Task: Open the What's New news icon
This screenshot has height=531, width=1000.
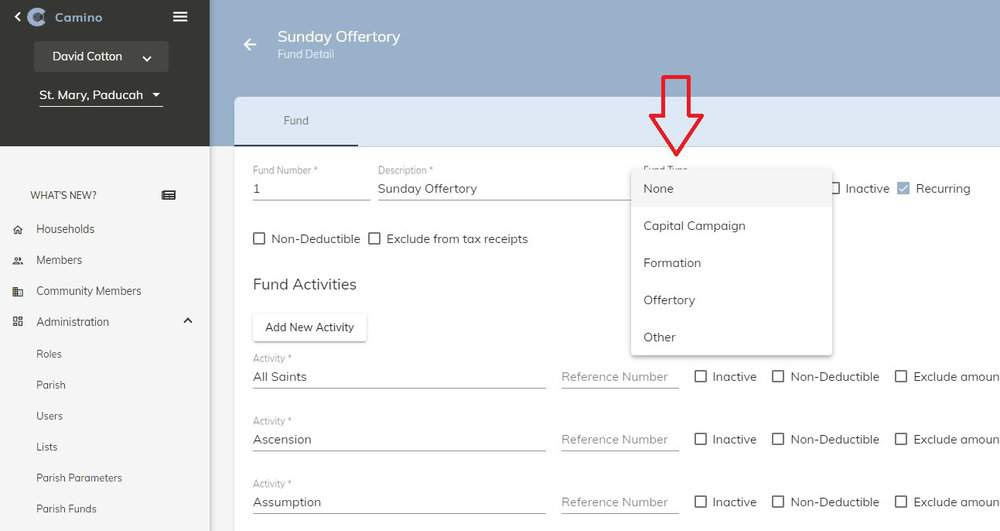Action: click(169, 195)
